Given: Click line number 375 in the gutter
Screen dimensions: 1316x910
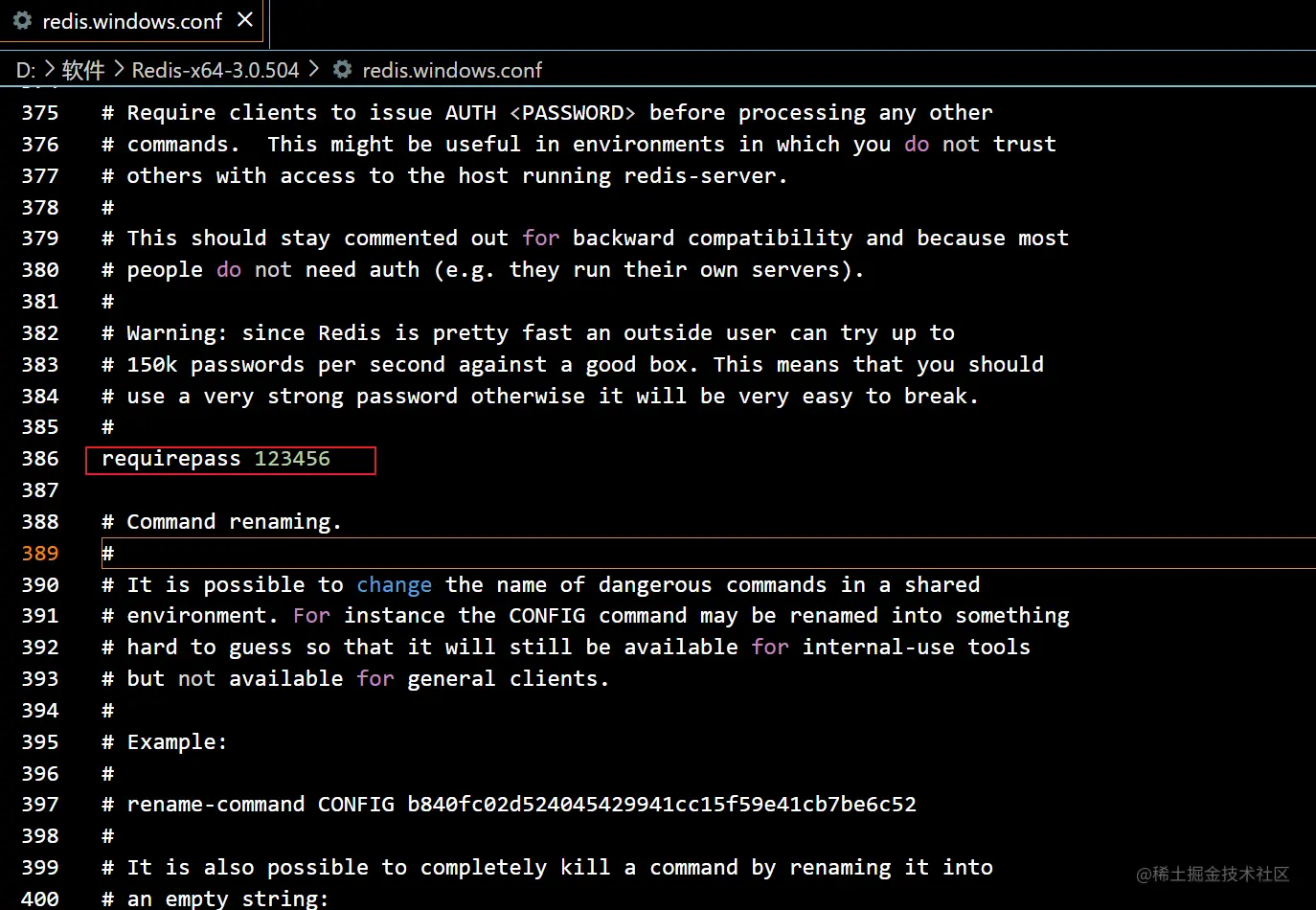Looking at the screenshot, I should [x=40, y=113].
